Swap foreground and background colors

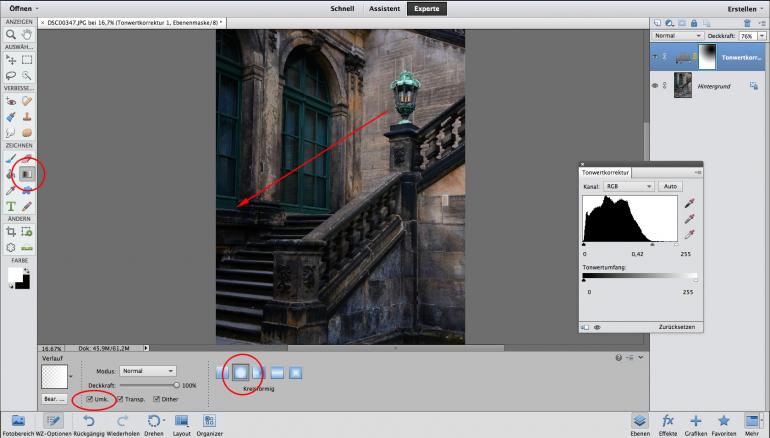tap(26, 271)
